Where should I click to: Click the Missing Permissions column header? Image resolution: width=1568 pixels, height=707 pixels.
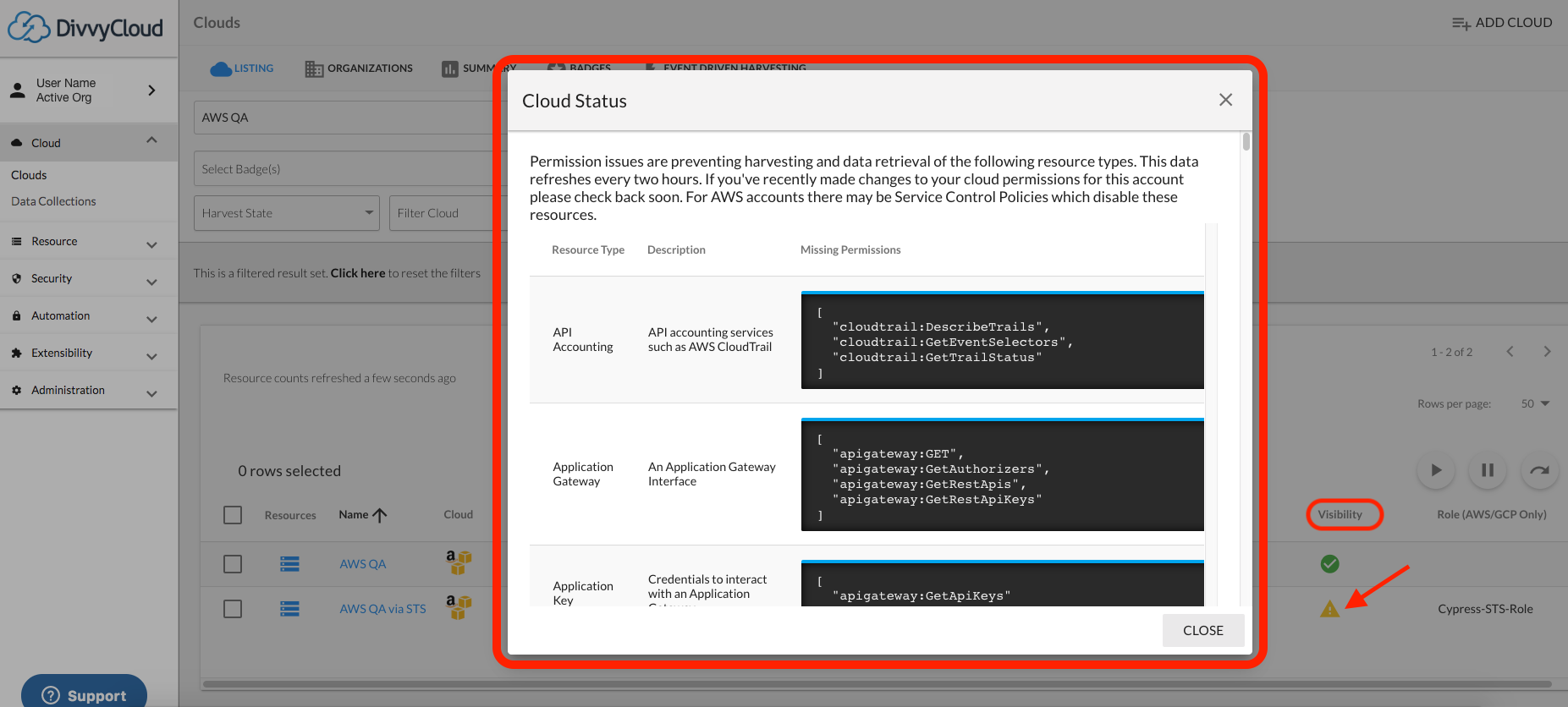[850, 249]
